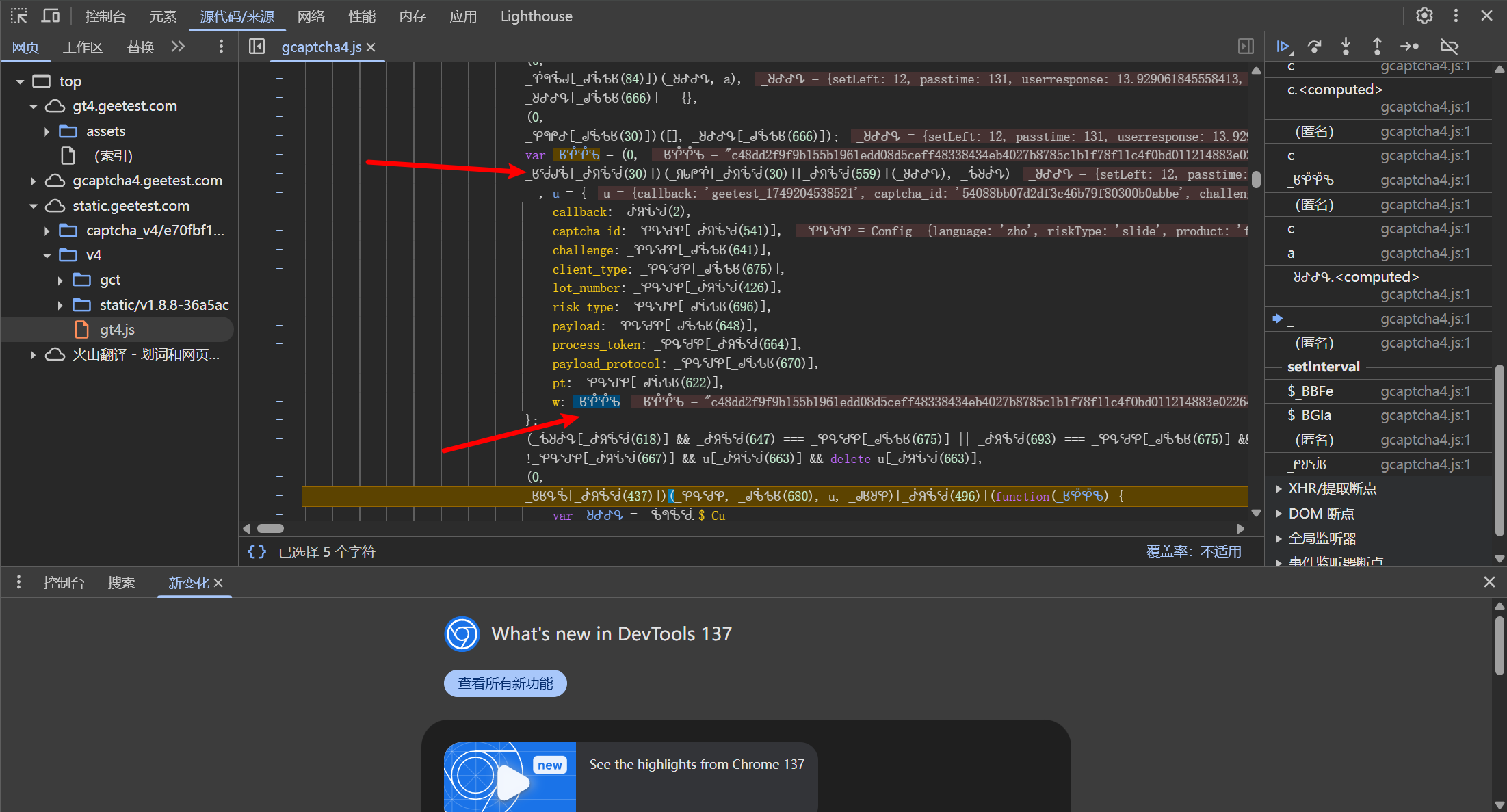Click the 覆盖率: 不适用 link
Viewport: 1507px width, 812px height.
tap(1194, 551)
